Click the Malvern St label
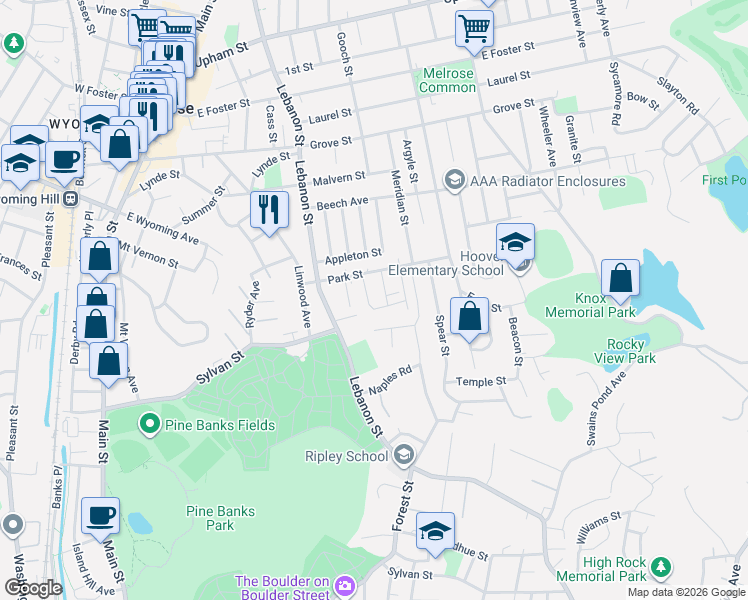Image resolution: width=748 pixels, height=600 pixels. [x=339, y=178]
